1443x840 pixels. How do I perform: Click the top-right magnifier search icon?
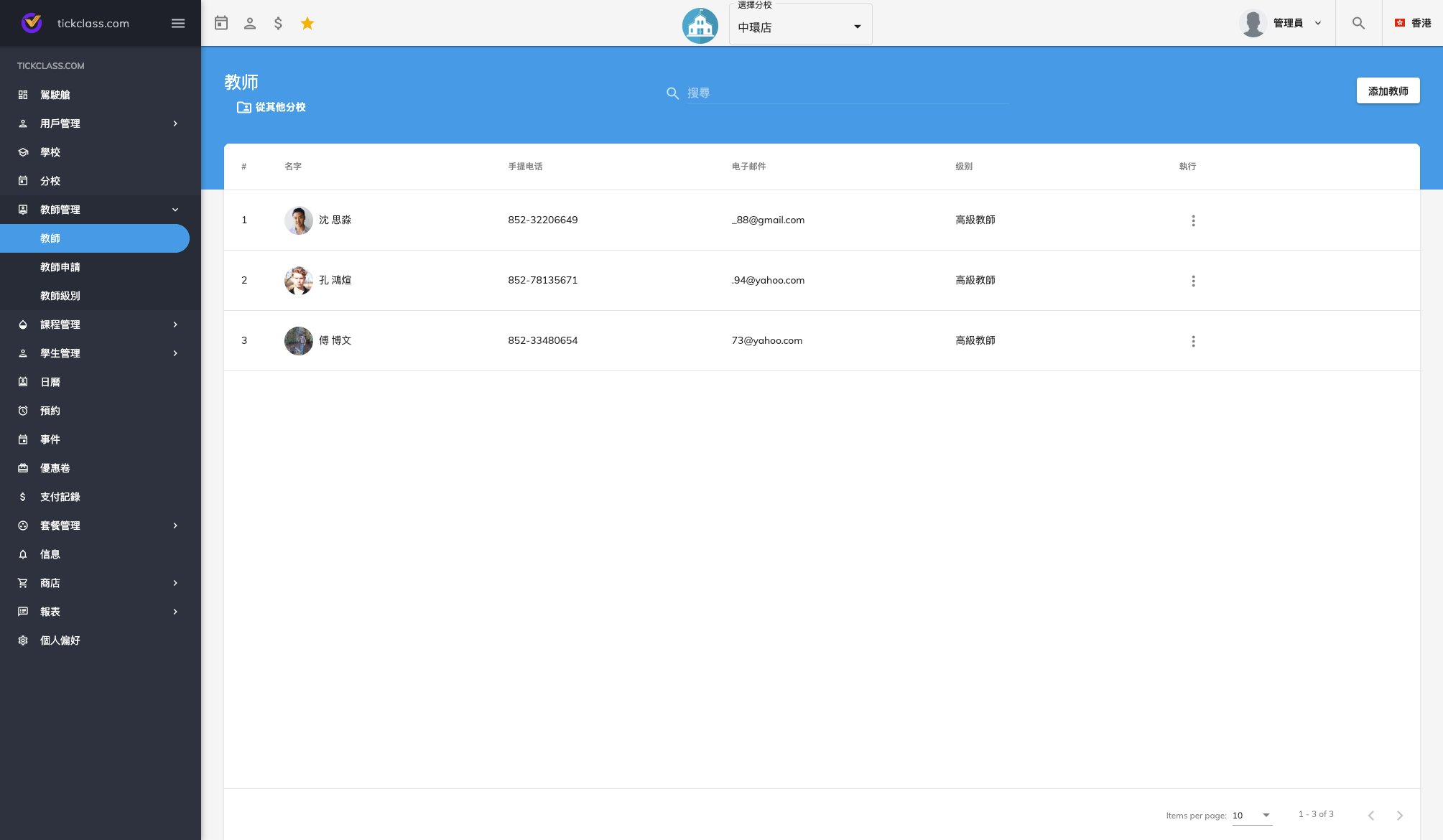coord(1358,23)
